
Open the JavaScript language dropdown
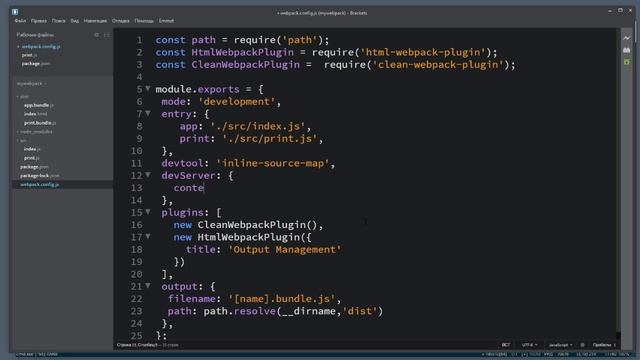click(560, 345)
